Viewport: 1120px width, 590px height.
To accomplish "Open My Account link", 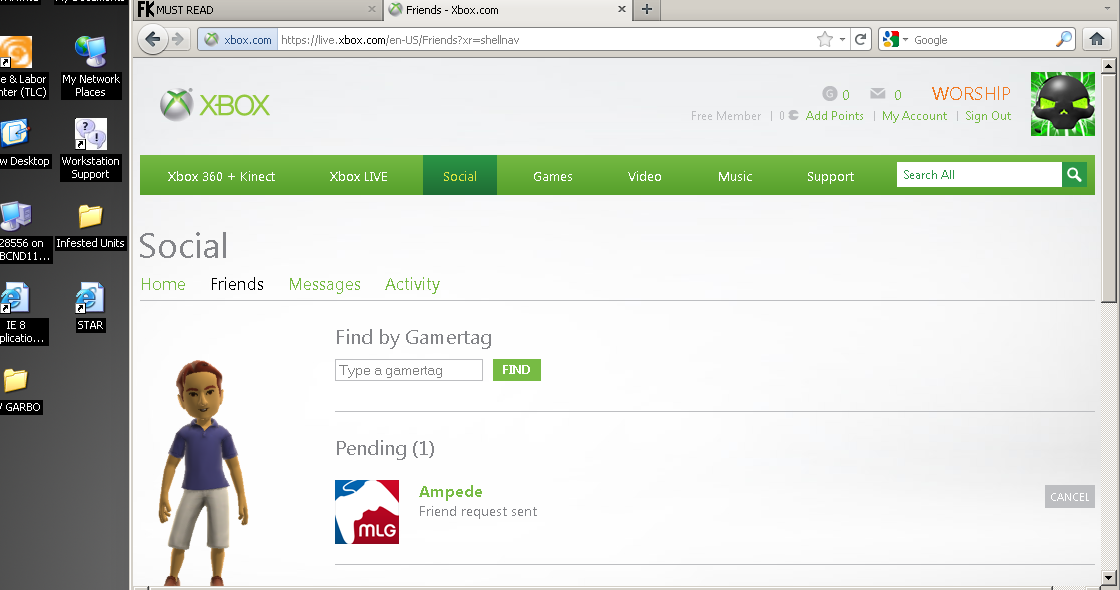I will click(914, 116).
